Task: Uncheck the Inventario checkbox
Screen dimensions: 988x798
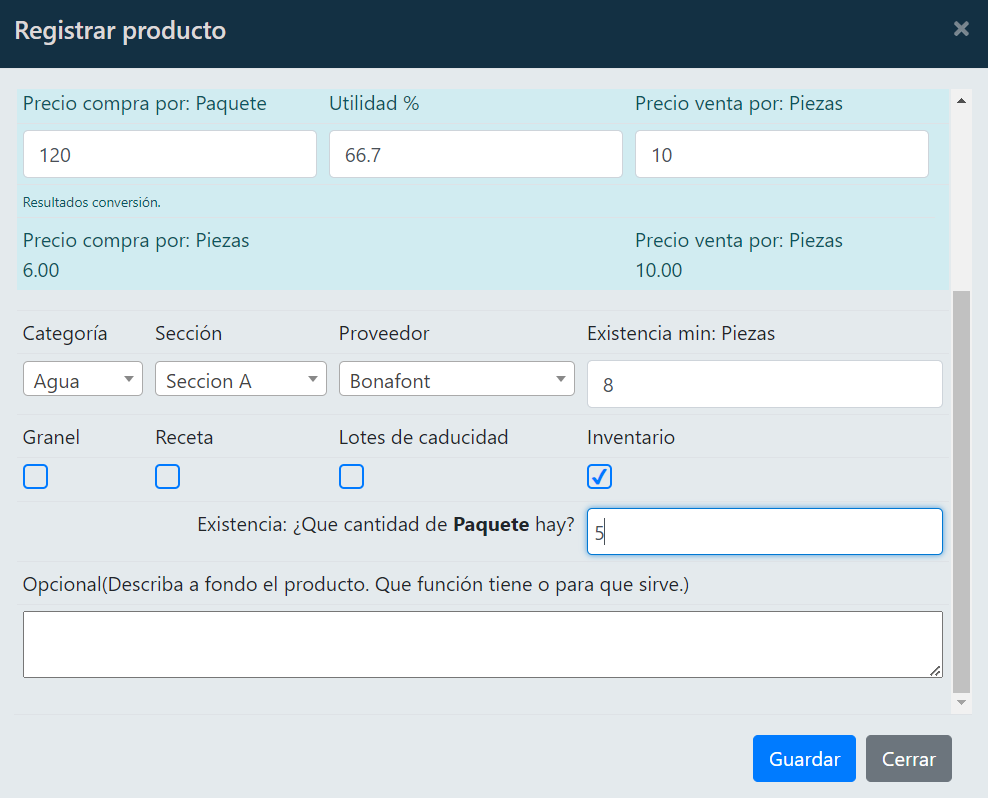Action: click(599, 477)
